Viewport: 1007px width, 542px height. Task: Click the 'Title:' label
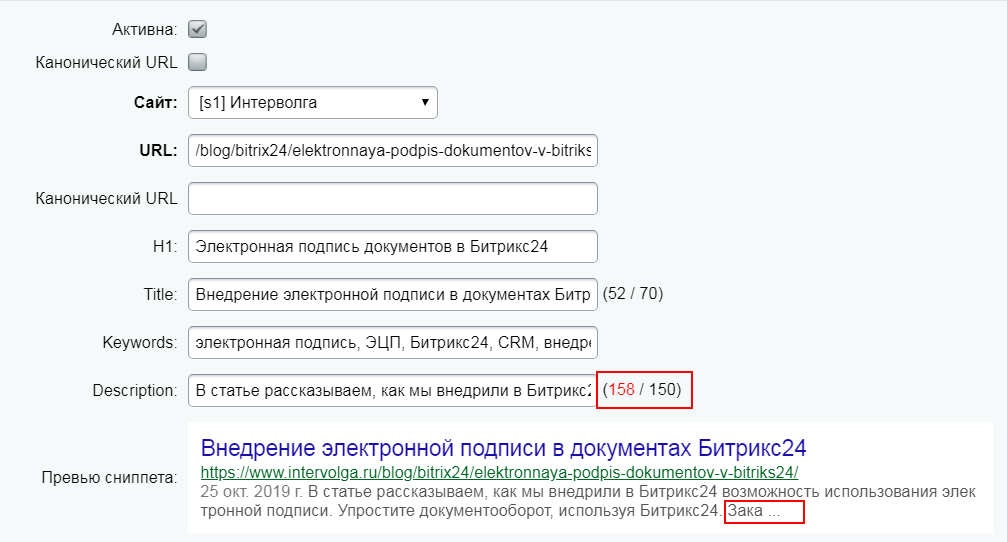click(161, 294)
